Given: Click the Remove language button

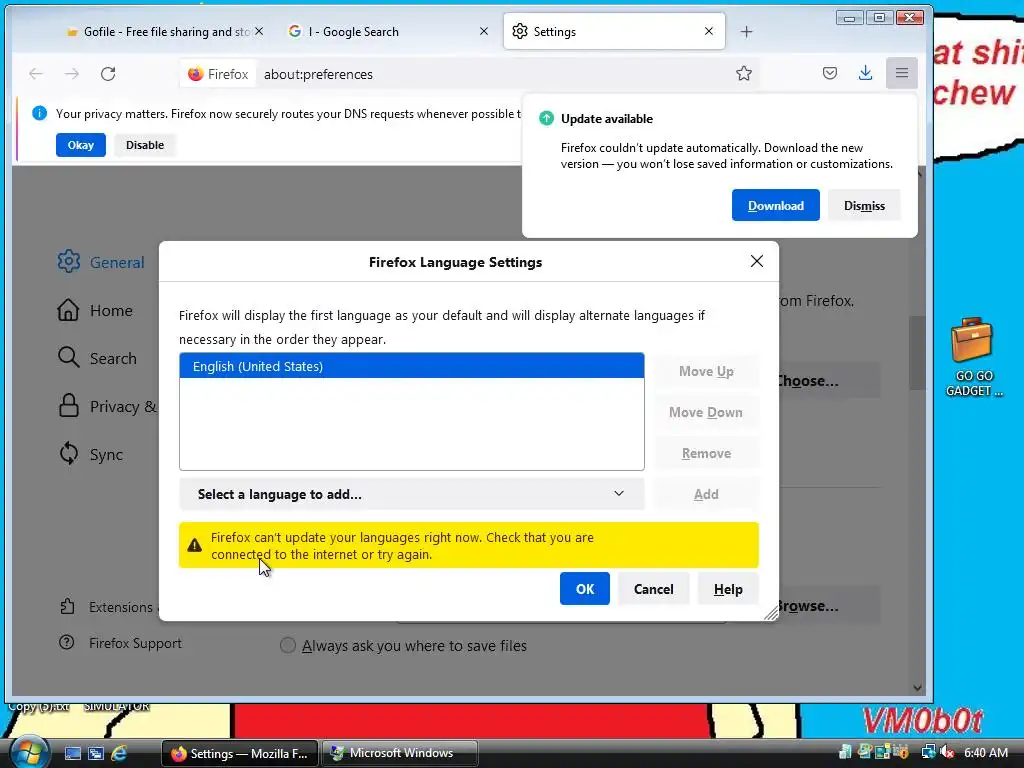Looking at the screenshot, I should (706, 453).
